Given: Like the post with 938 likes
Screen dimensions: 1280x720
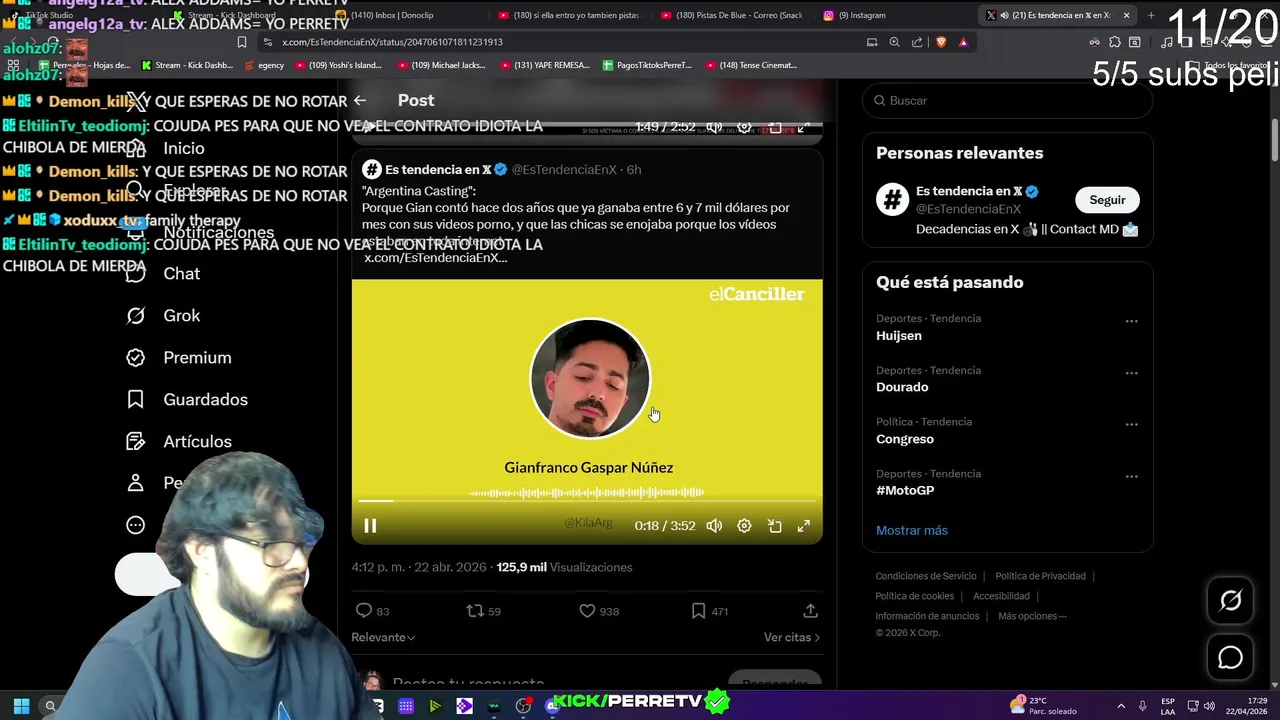Looking at the screenshot, I should (x=599, y=611).
